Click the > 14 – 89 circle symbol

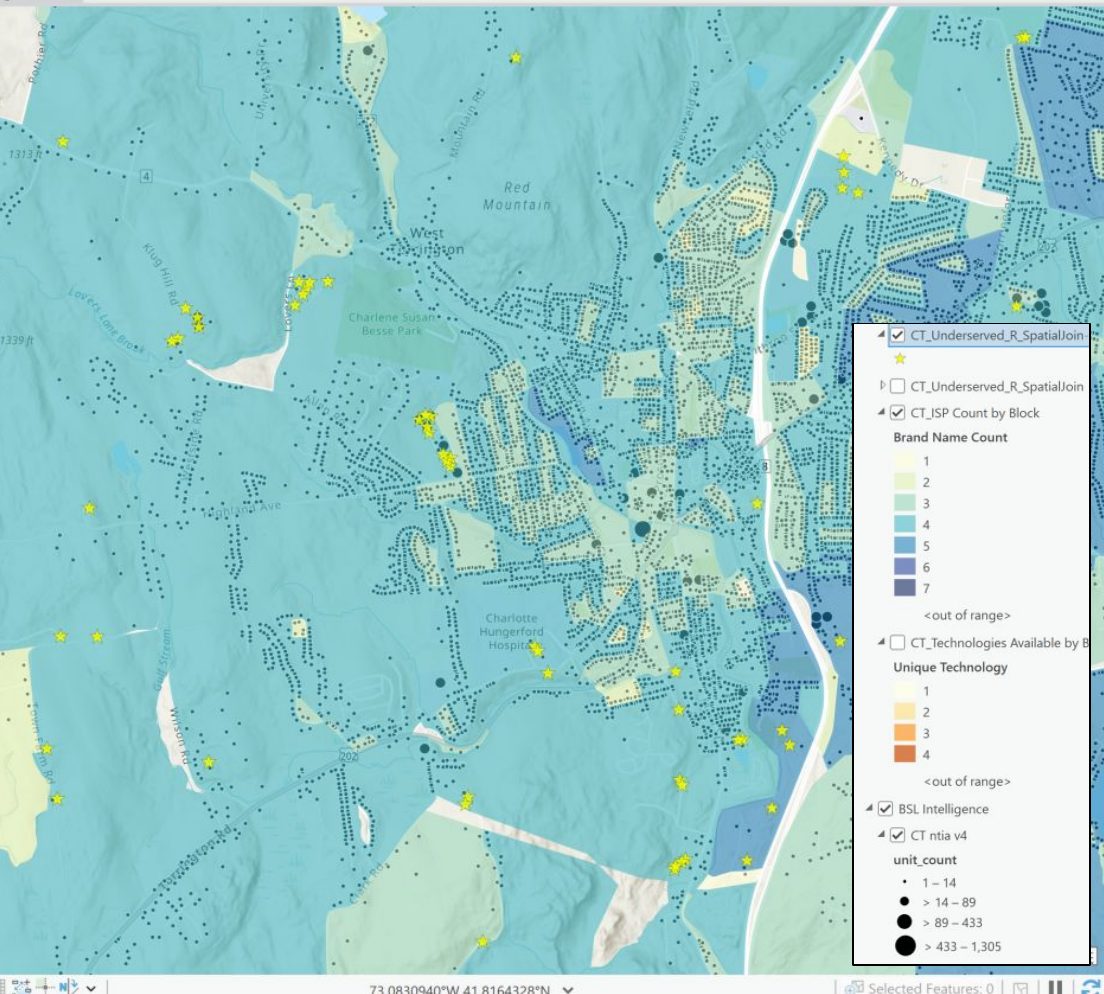(905, 901)
